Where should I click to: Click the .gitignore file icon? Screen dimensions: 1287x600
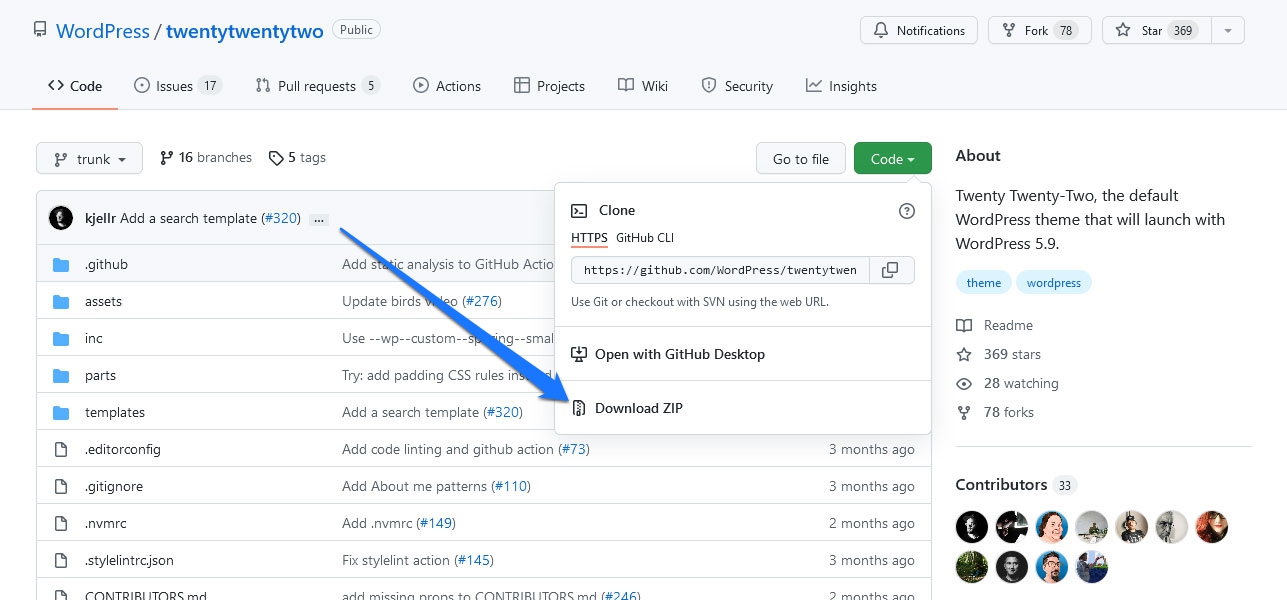[x=61, y=487]
